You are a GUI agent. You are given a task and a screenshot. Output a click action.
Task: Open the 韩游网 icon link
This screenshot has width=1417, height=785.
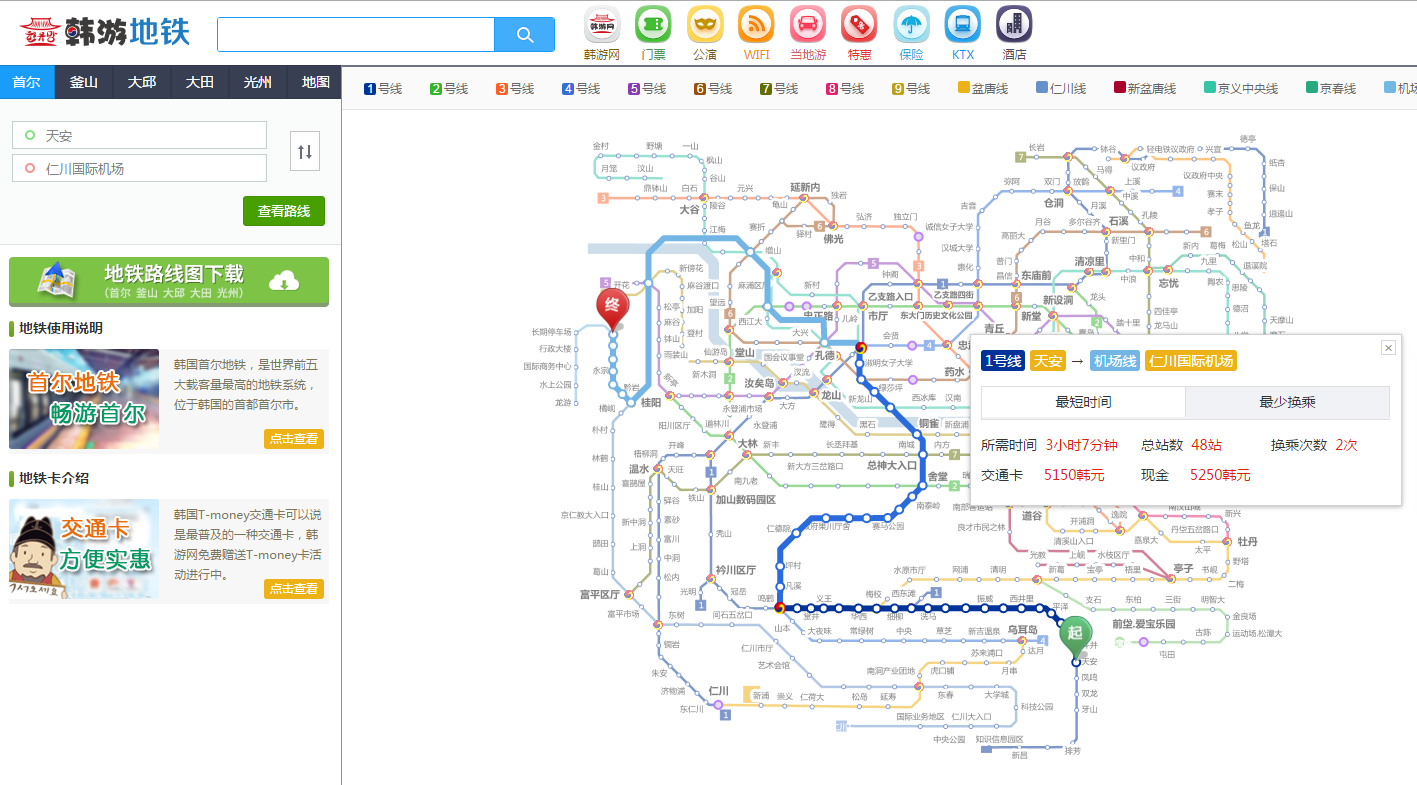click(x=602, y=33)
